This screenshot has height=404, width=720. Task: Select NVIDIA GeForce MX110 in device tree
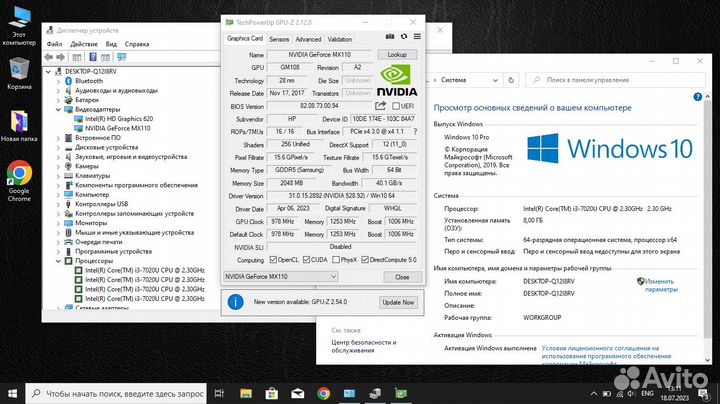pyautogui.click(x=118, y=128)
